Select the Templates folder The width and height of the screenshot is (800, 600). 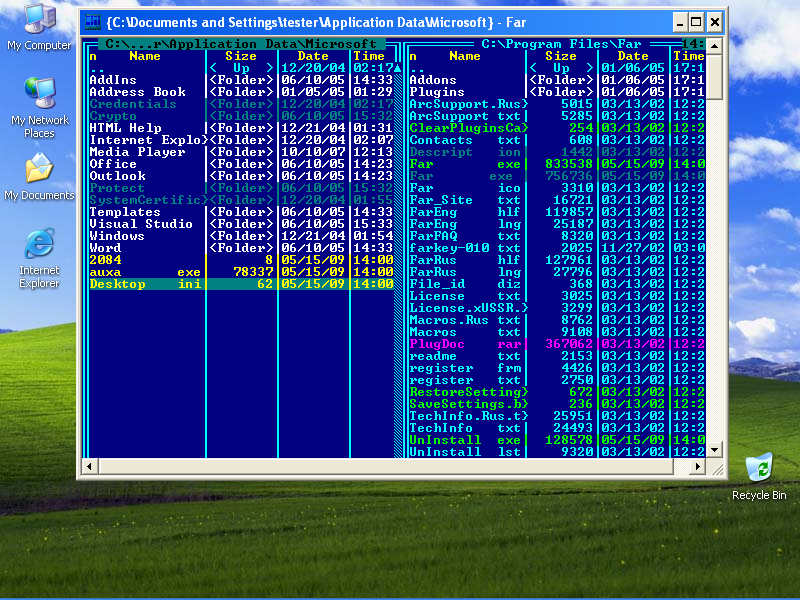pyautogui.click(x=241, y=212)
